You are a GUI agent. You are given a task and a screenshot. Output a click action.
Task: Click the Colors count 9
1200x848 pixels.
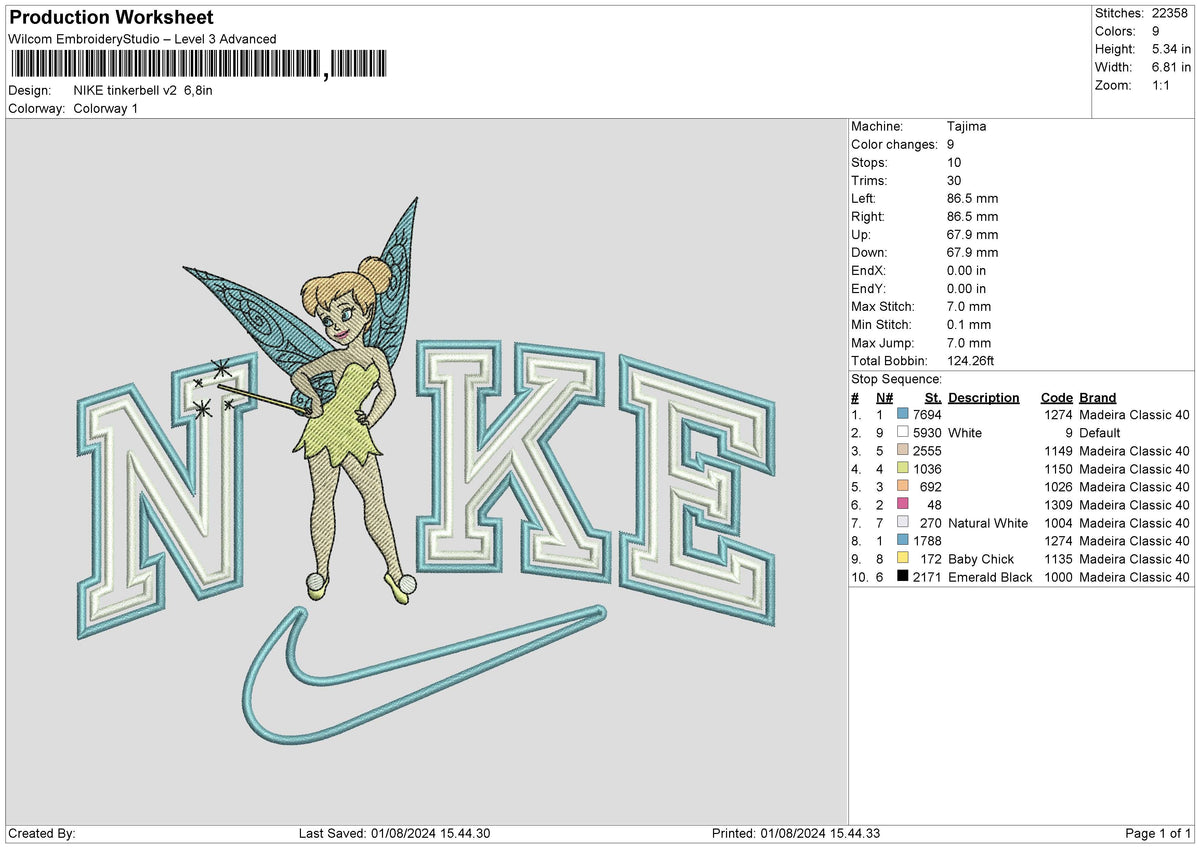click(x=1158, y=31)
